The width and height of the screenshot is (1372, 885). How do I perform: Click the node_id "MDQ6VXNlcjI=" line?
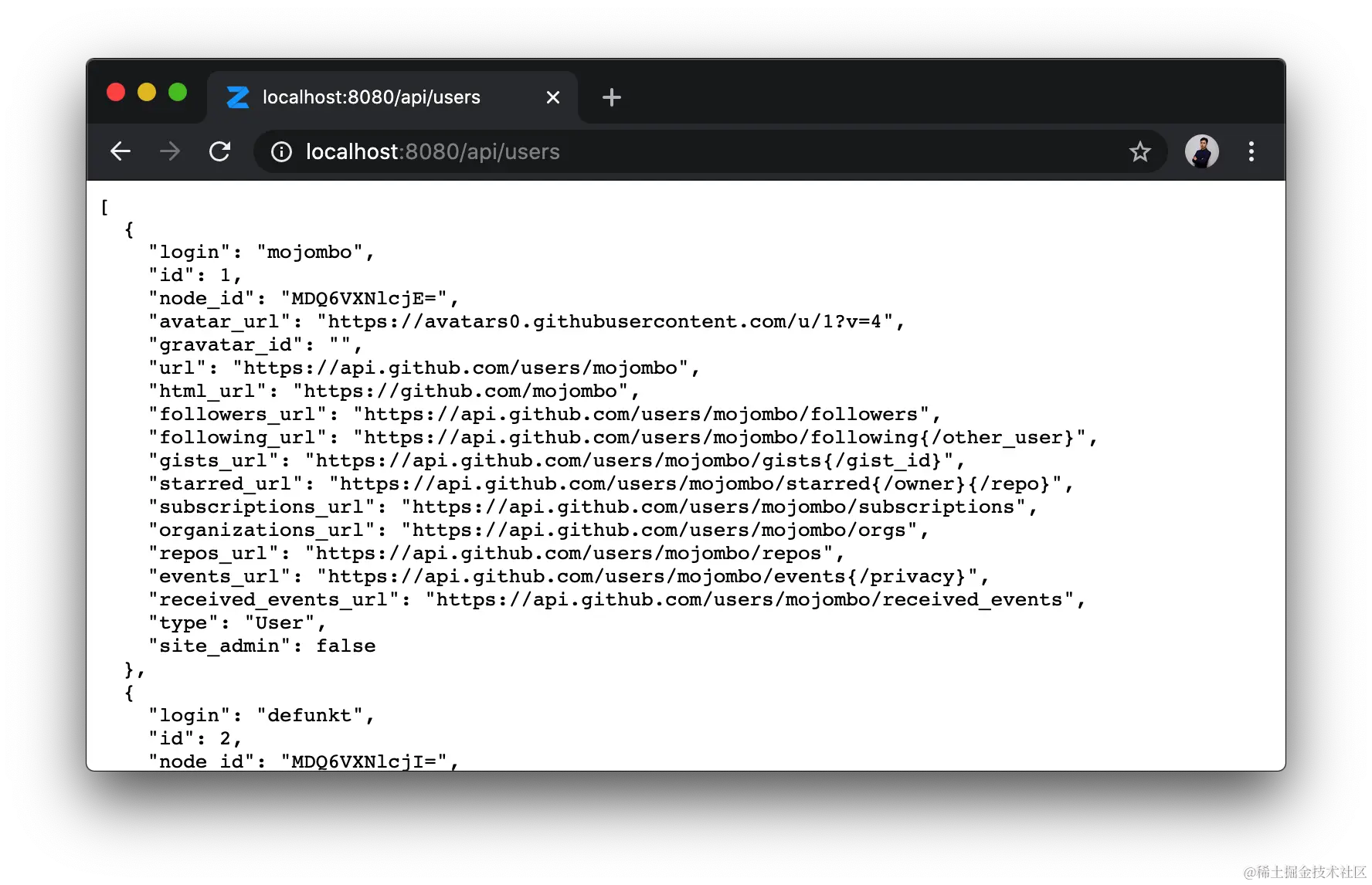304,761
